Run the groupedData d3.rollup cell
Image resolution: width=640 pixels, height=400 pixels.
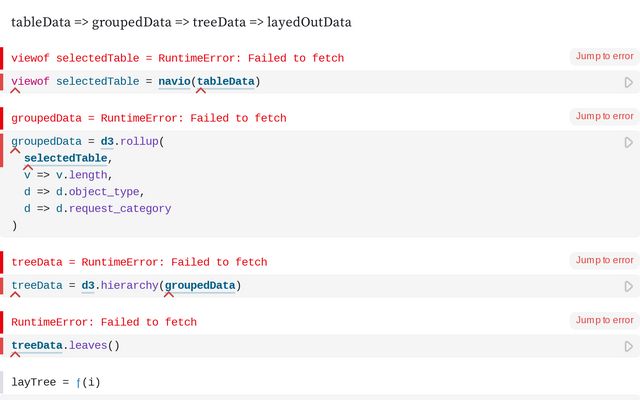tap(628, 143)
